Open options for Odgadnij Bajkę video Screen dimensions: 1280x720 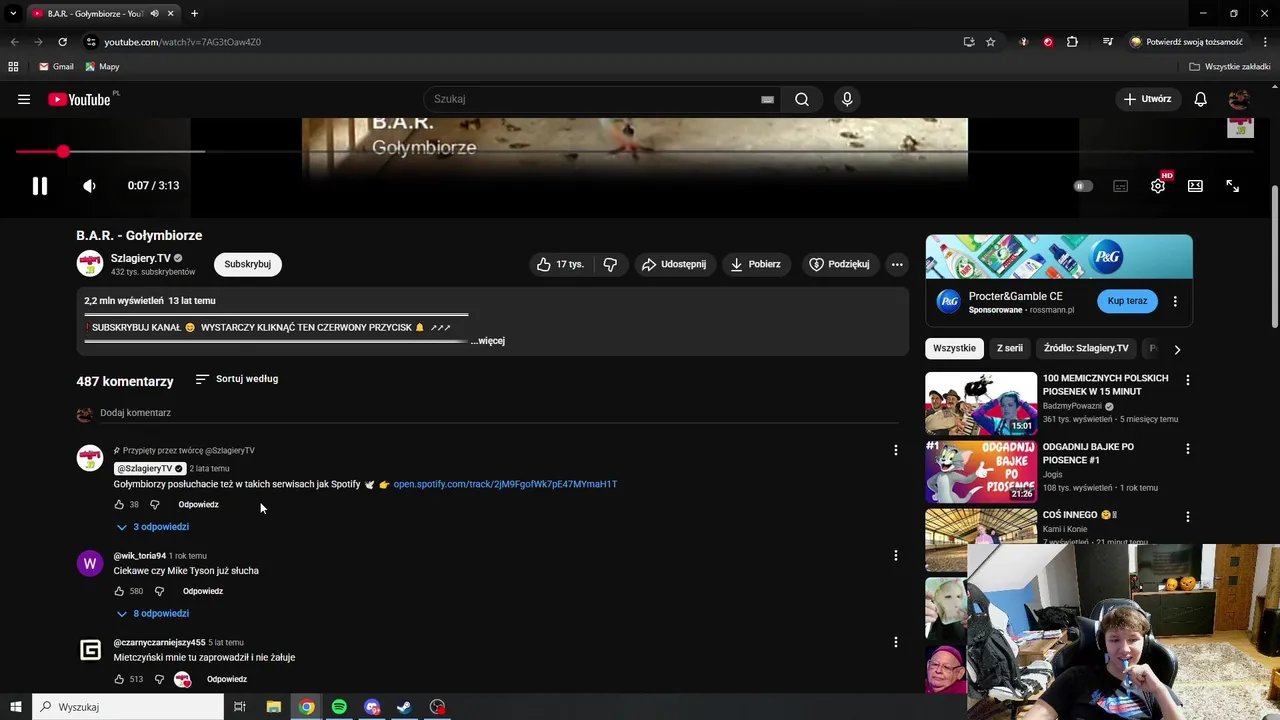pyautogui.click(x=1188, y=449)
